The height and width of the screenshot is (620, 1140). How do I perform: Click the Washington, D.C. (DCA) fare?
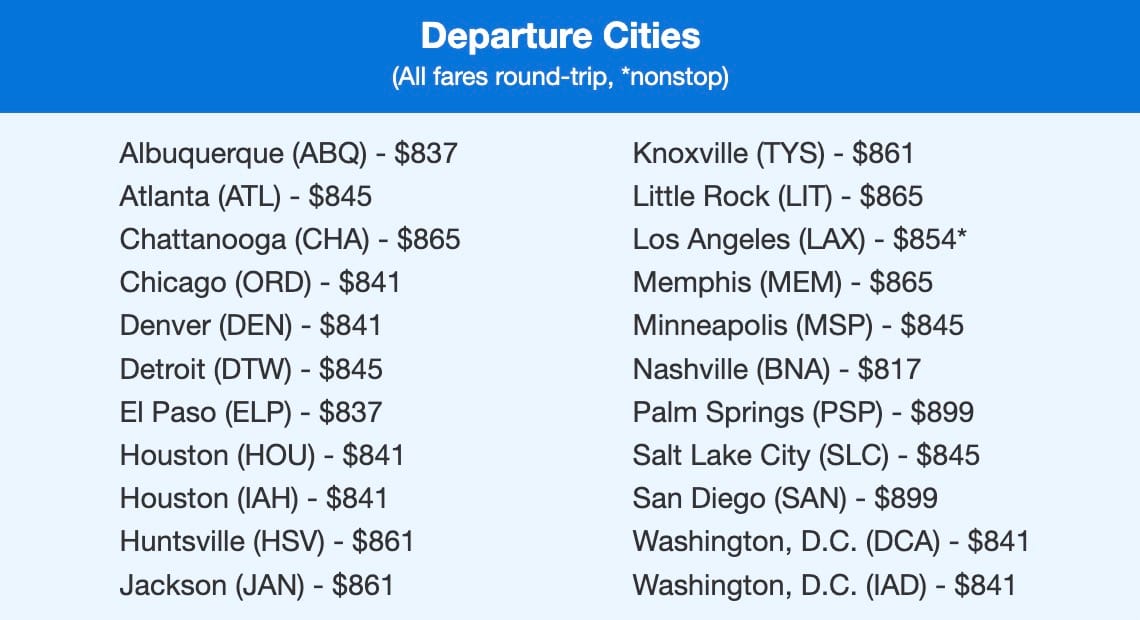[x=831, y=542]
